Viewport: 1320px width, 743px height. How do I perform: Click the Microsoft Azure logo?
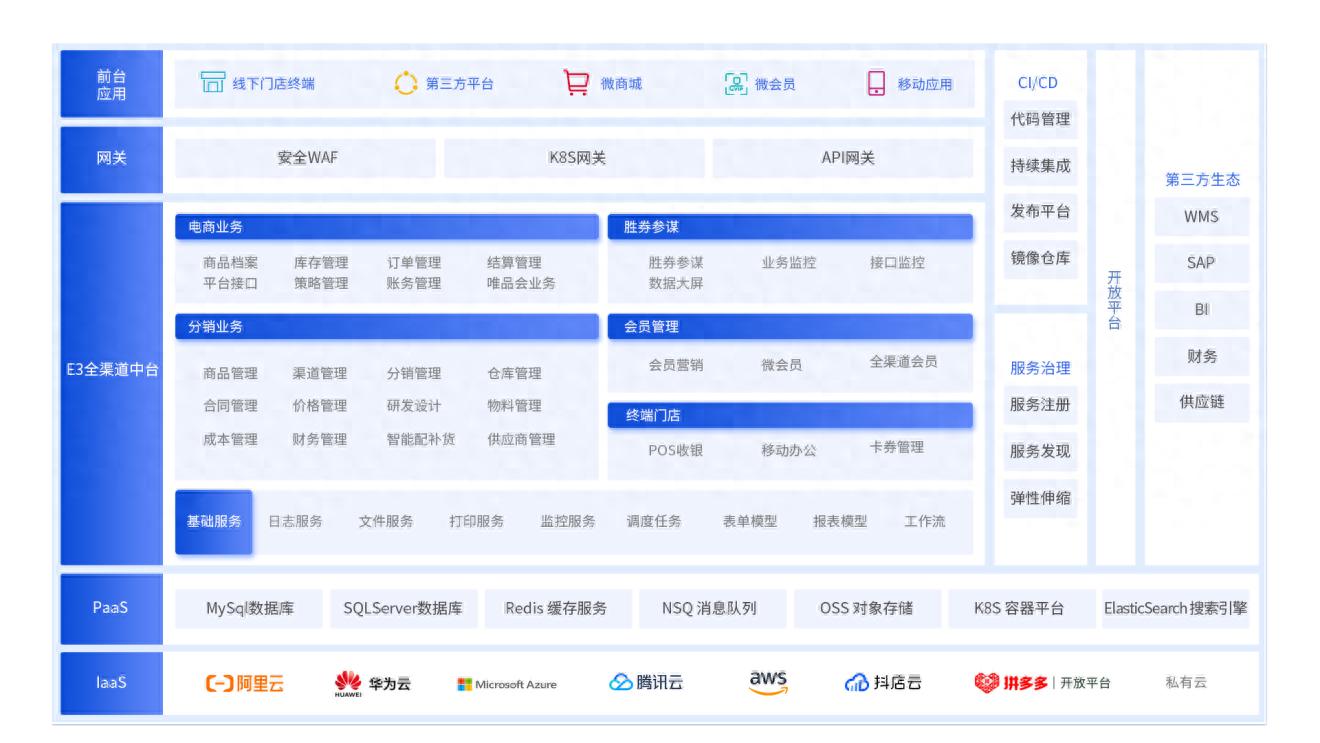pyautogui.click(x=507, y=685)
